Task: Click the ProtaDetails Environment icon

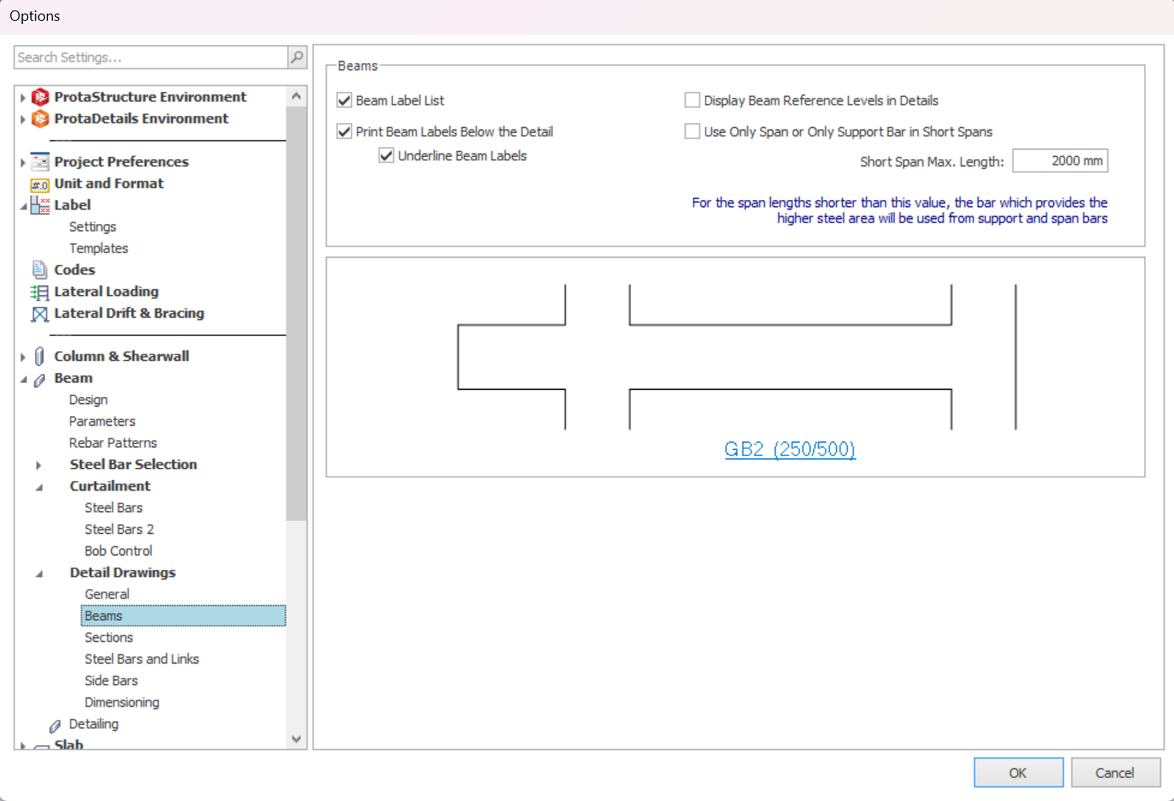Action: (40, 119)
